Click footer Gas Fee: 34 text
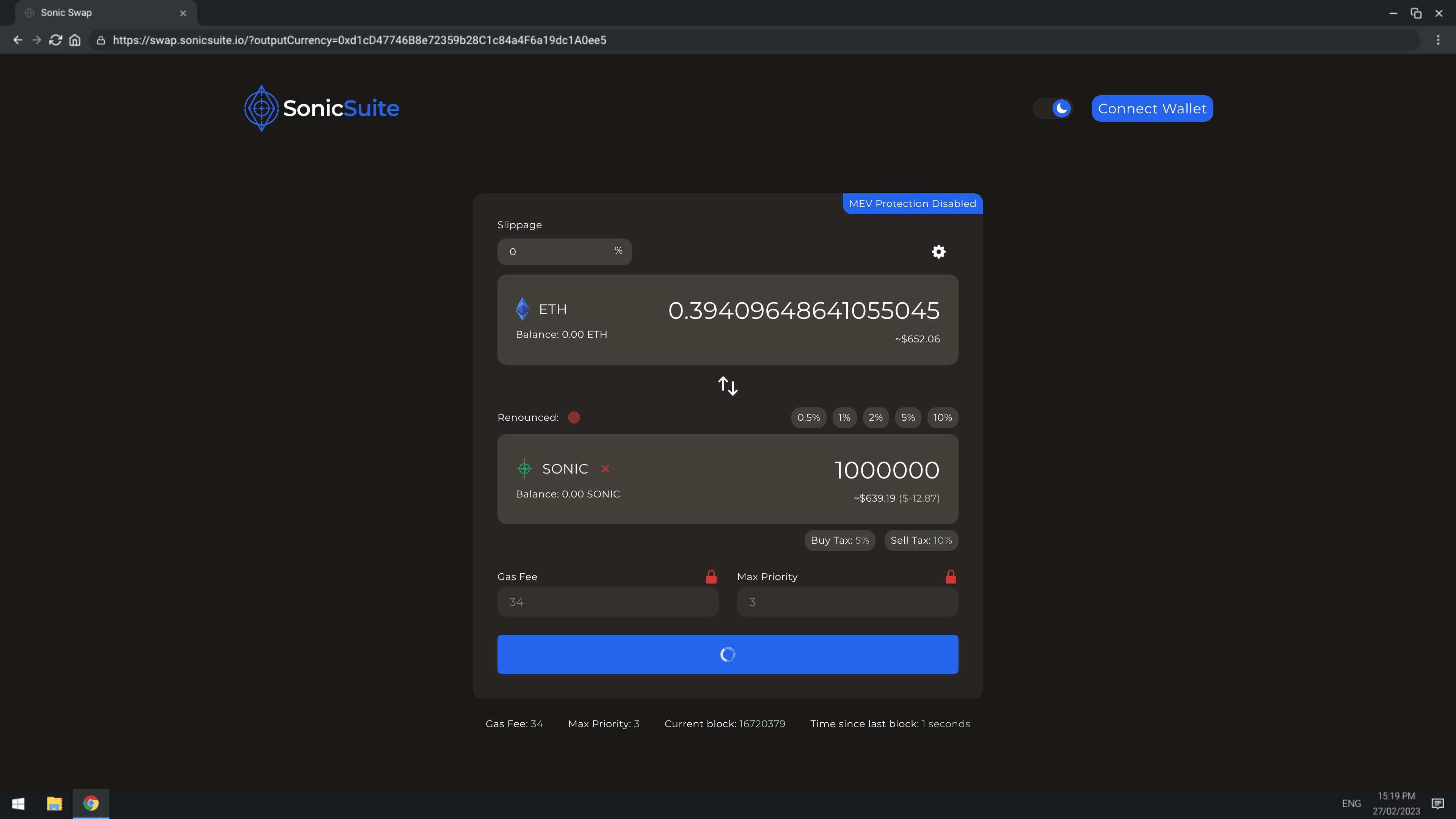1456x819 pixels. [x=514, y=724]
